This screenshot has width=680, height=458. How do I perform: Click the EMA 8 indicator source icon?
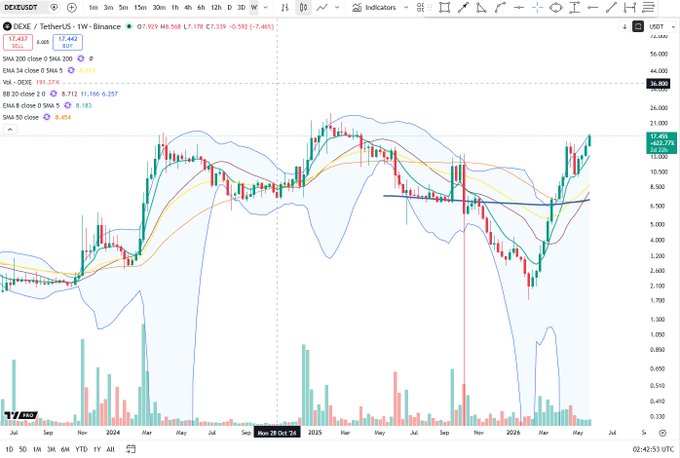pos(68,105)
